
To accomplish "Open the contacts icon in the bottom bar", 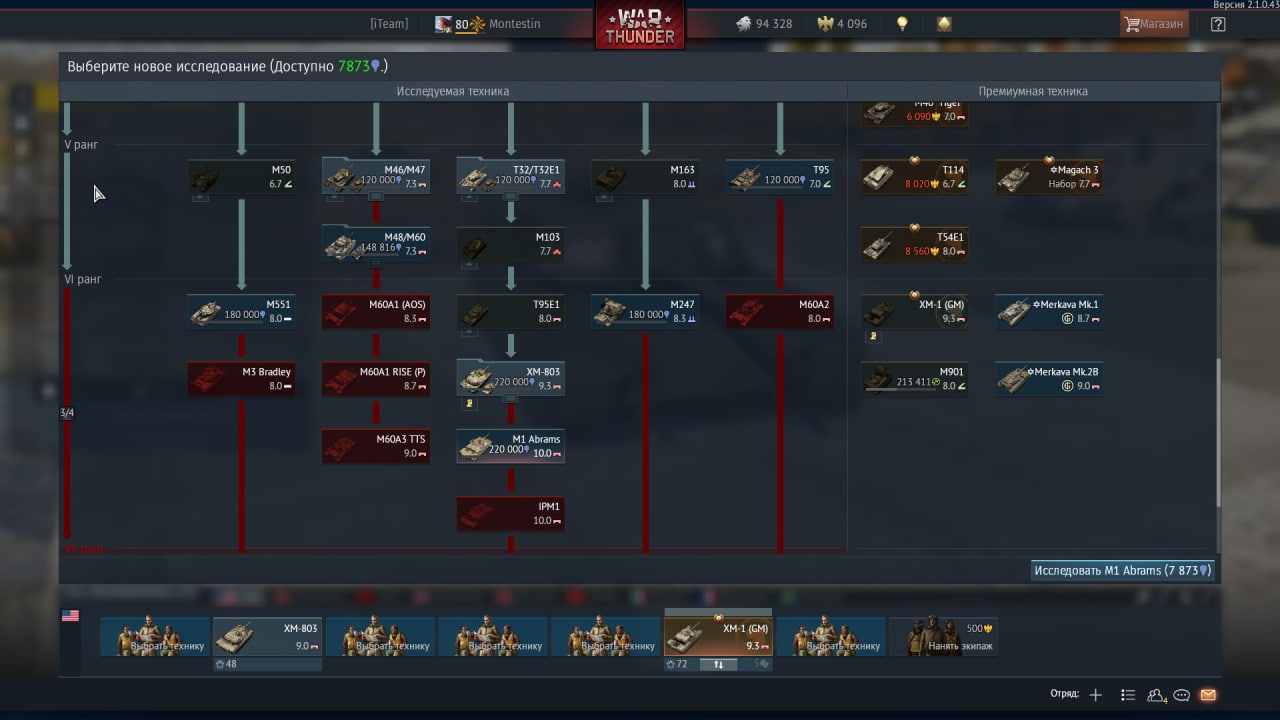I will [x=1157, y=695].
